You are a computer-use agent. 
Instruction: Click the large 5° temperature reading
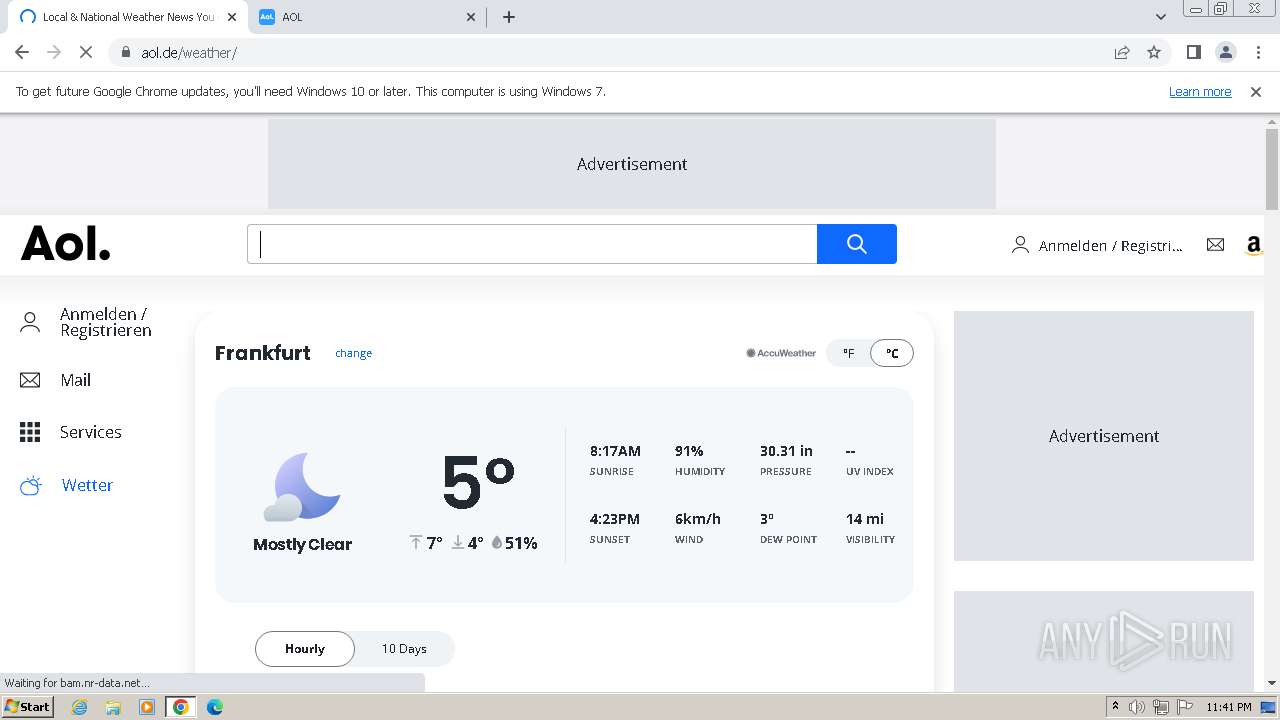coord(478,483)
